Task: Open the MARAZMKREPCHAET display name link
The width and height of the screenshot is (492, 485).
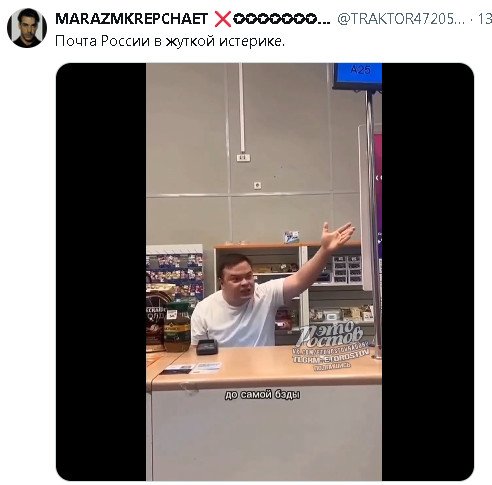Action: [x=131, y=19]
